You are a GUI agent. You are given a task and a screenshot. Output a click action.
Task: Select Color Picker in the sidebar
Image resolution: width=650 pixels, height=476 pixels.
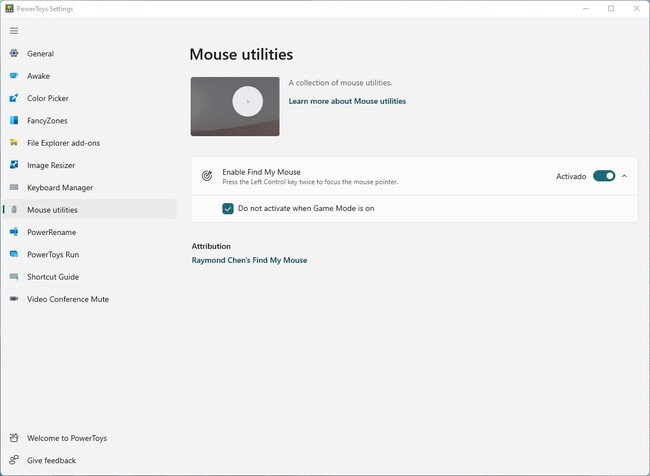click(x=90, y=98)
